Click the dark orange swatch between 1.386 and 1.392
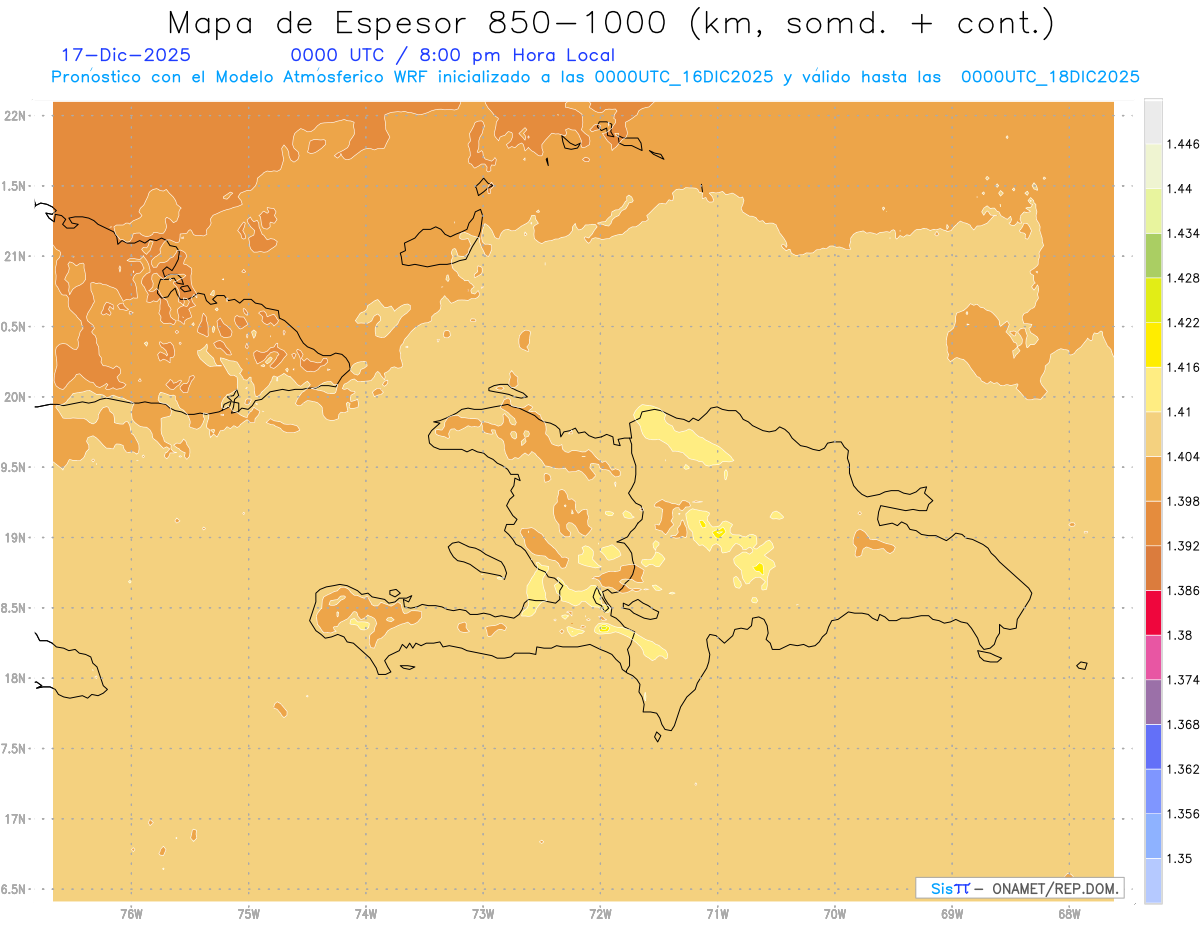The width and height of the screenshot is (1200, 927). coord(1153,568)
